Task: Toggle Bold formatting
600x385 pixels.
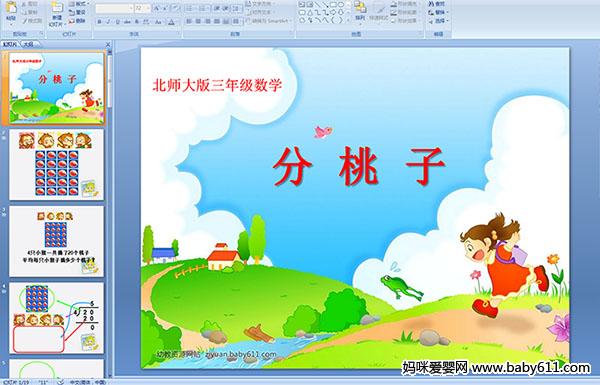Action: tap(99, 22)
